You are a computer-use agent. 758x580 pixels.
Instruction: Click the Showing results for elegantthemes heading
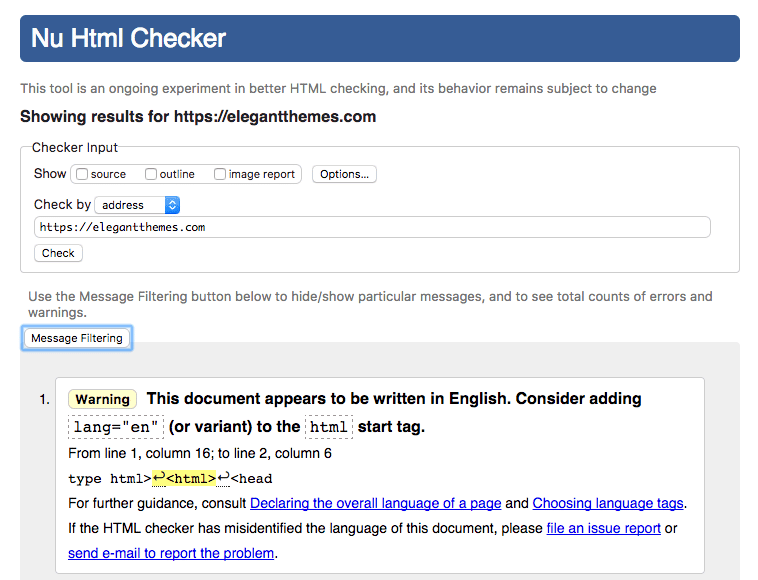click(198, 116)
